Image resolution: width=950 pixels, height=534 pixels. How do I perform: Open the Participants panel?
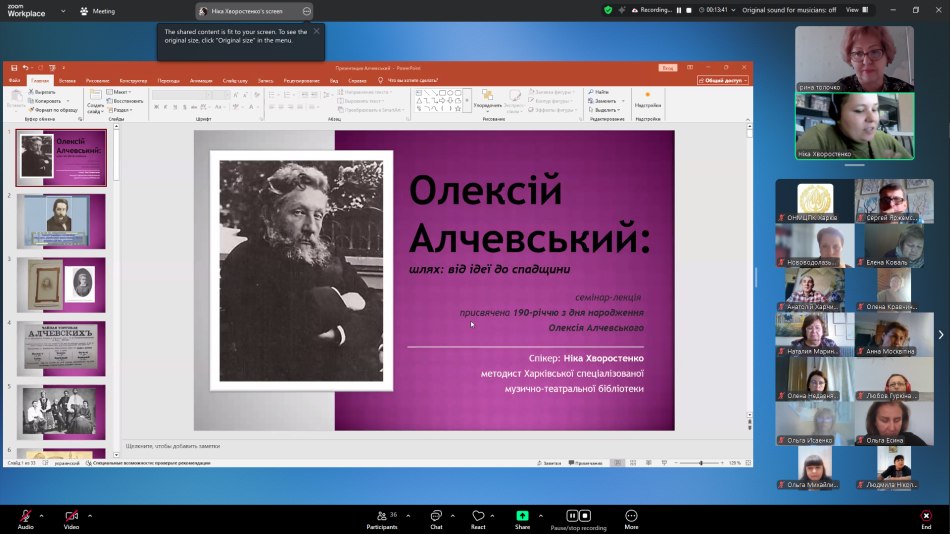pyautogui.click(x=381, y=516)
